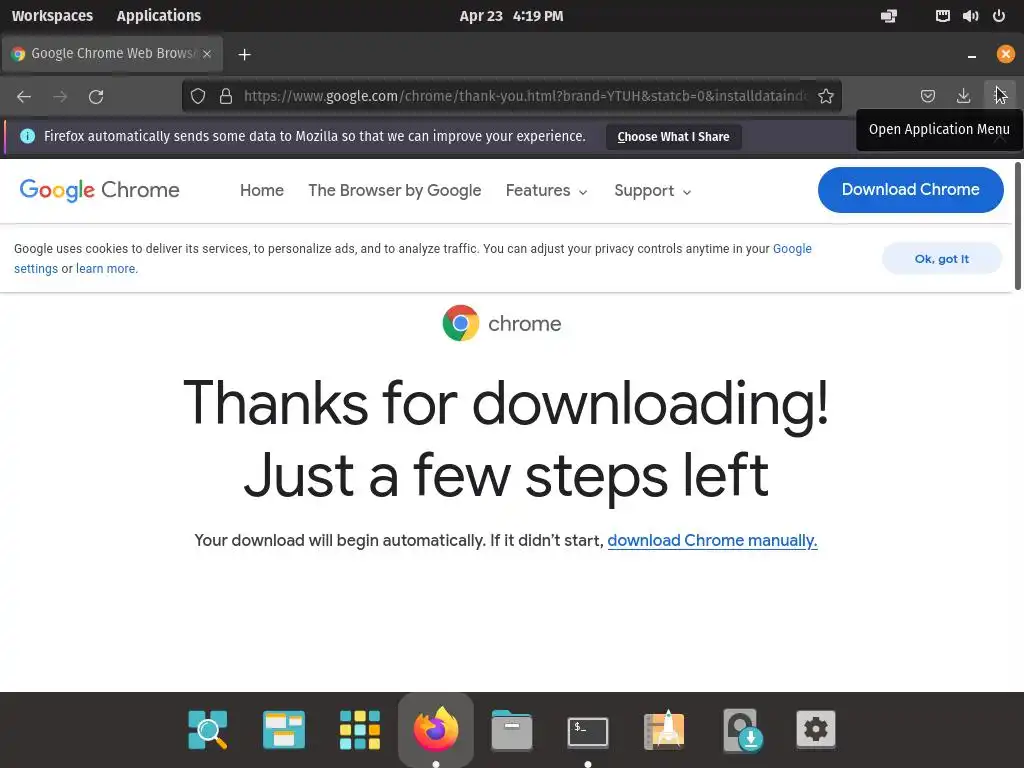This screenshot has width=1024, height=768.
Task: Open the disk installer icon in dock
Action: 741,730
